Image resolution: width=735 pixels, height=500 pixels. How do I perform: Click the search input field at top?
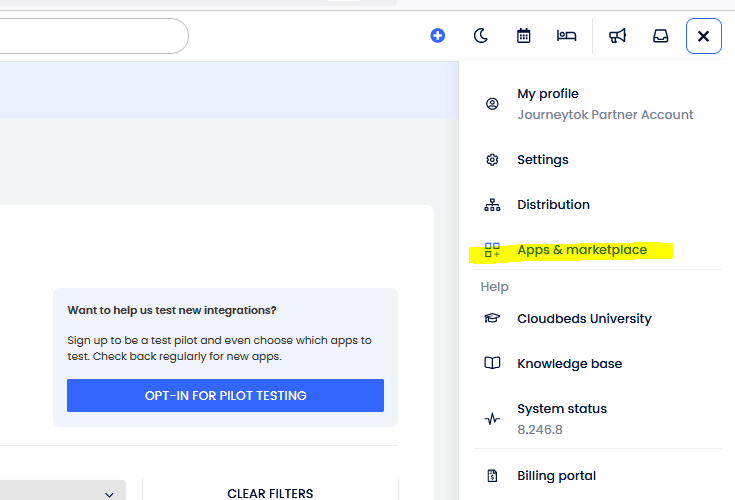pos(90,36)
